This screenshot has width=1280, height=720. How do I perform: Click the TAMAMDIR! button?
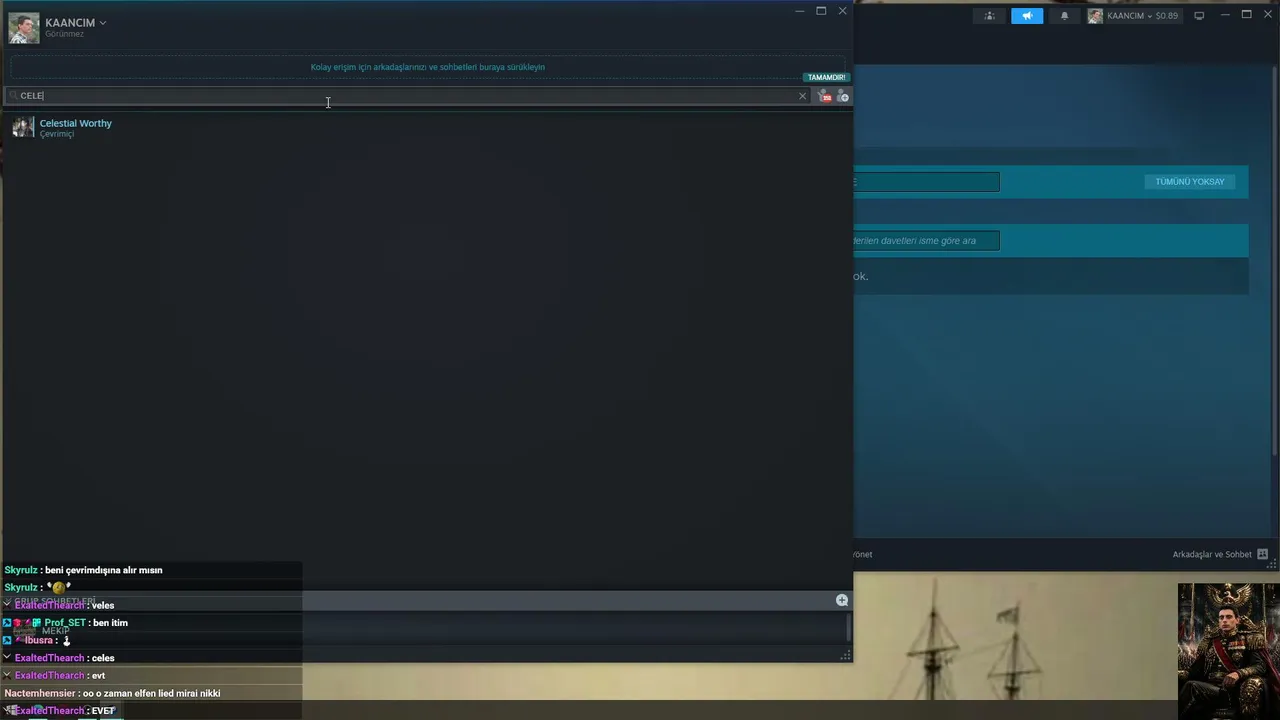pos(827,77)
